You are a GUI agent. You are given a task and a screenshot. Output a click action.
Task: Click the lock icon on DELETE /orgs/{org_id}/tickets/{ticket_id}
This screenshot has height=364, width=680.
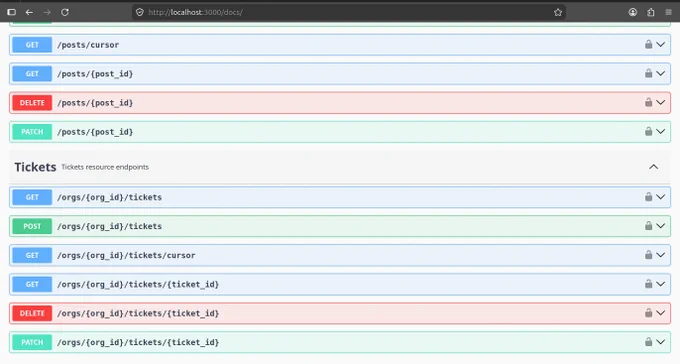pos(648,313)
